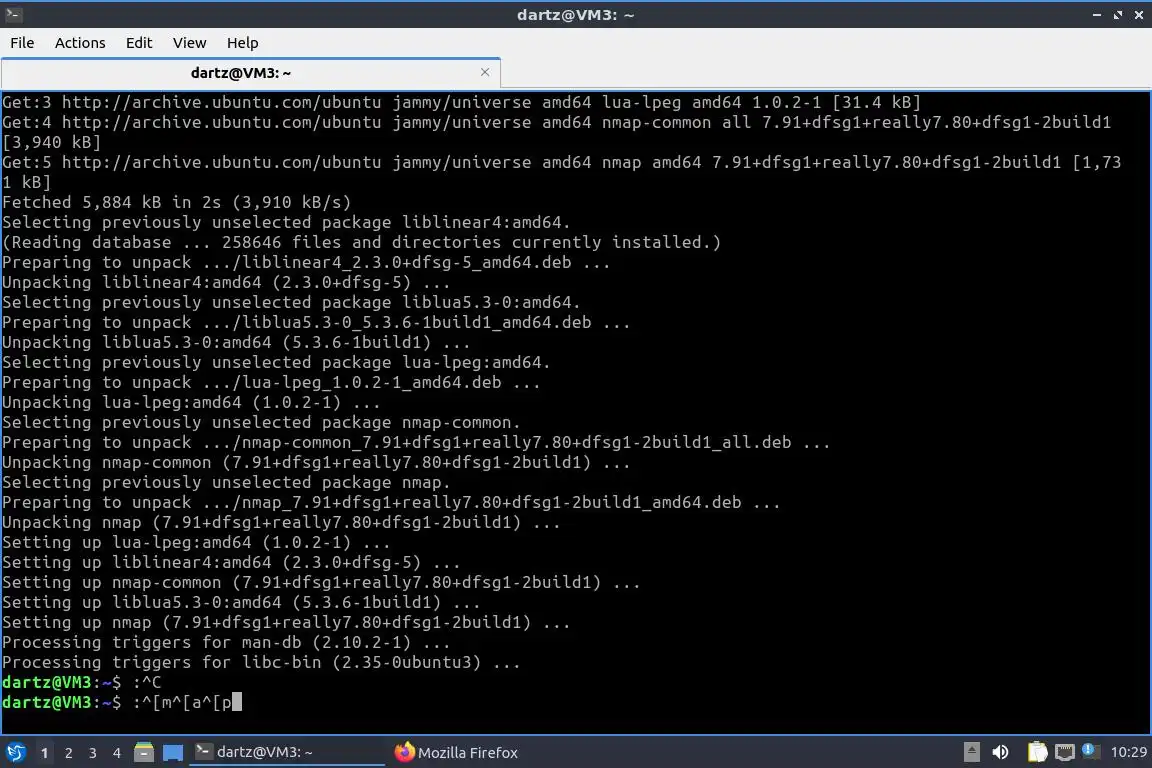
Task: Click 'Setting up liblua5.3-0:amd64' line
Action: (x=241, y=602)
